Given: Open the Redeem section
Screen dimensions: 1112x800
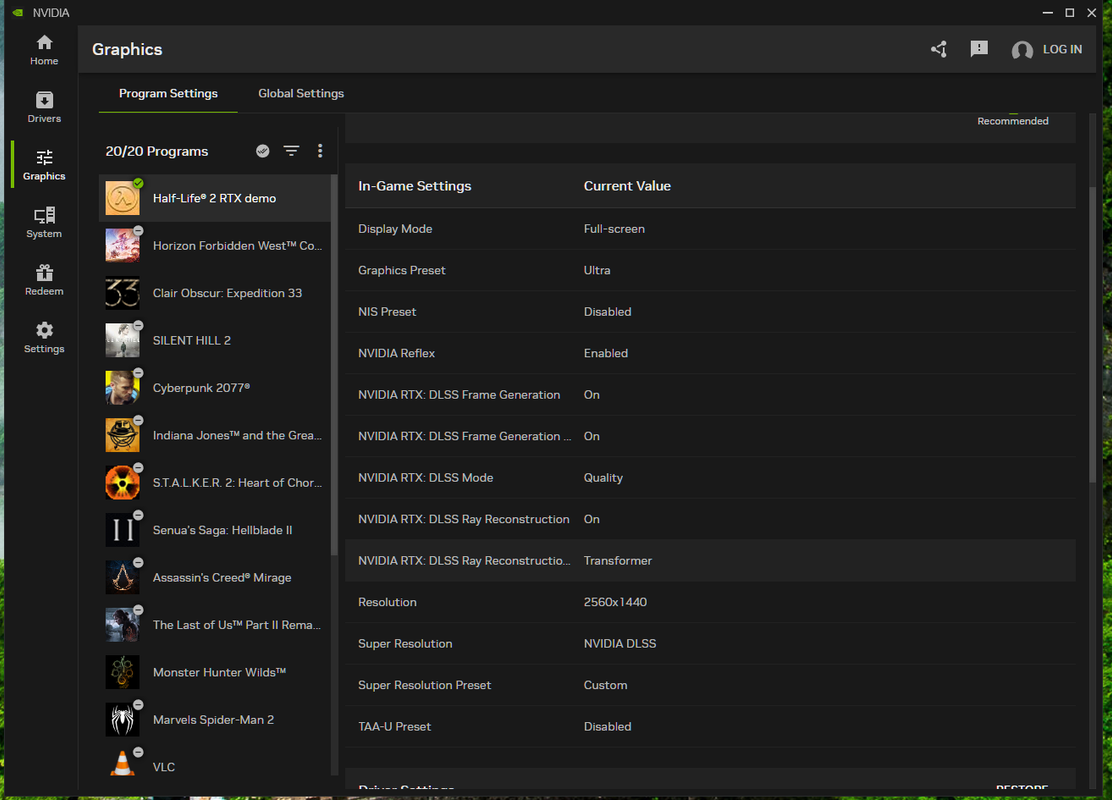Looking at the screenshot, I should [x=44, y=280].
